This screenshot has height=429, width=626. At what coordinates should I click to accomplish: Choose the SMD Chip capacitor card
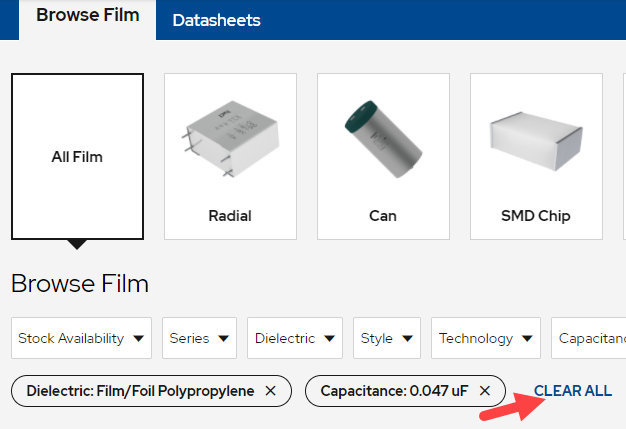pos(536,156)
